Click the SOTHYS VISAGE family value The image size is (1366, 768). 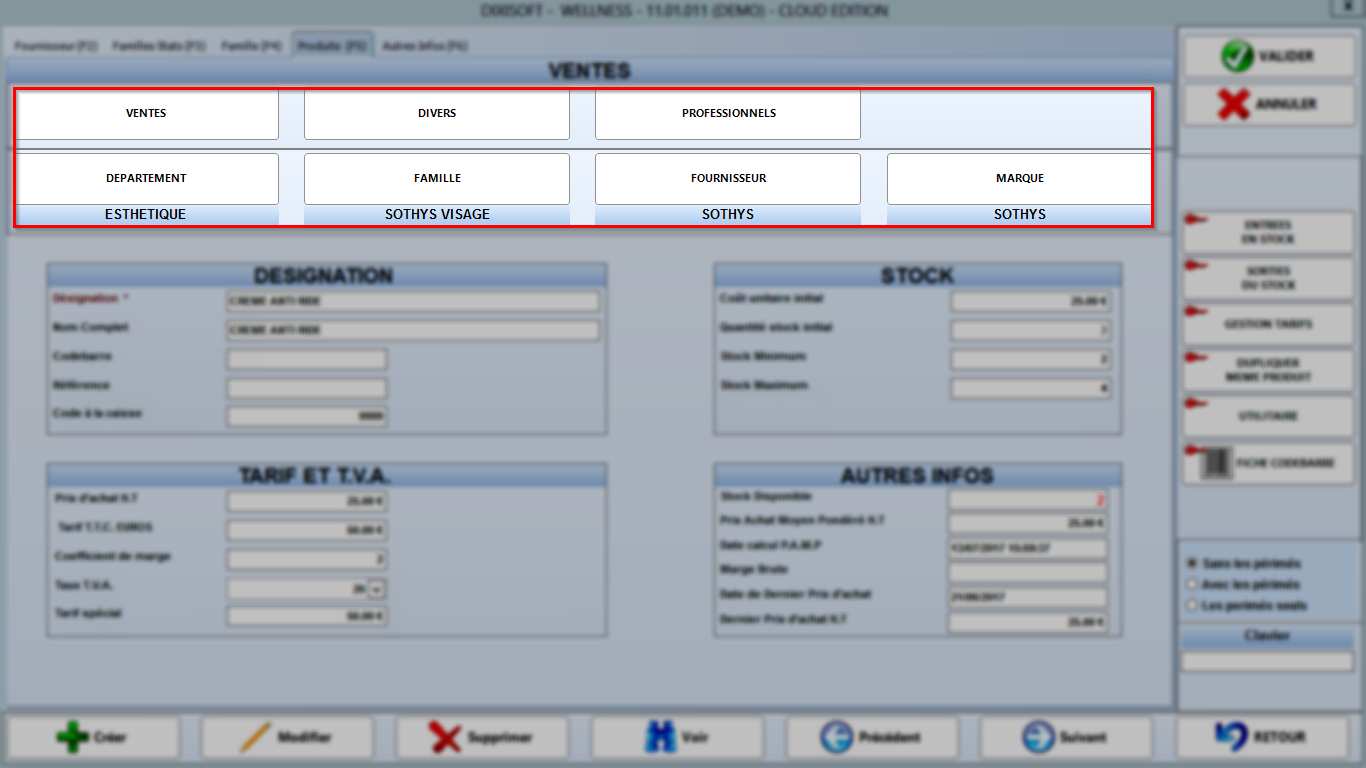pyautogui.click(x=437, y=215)
